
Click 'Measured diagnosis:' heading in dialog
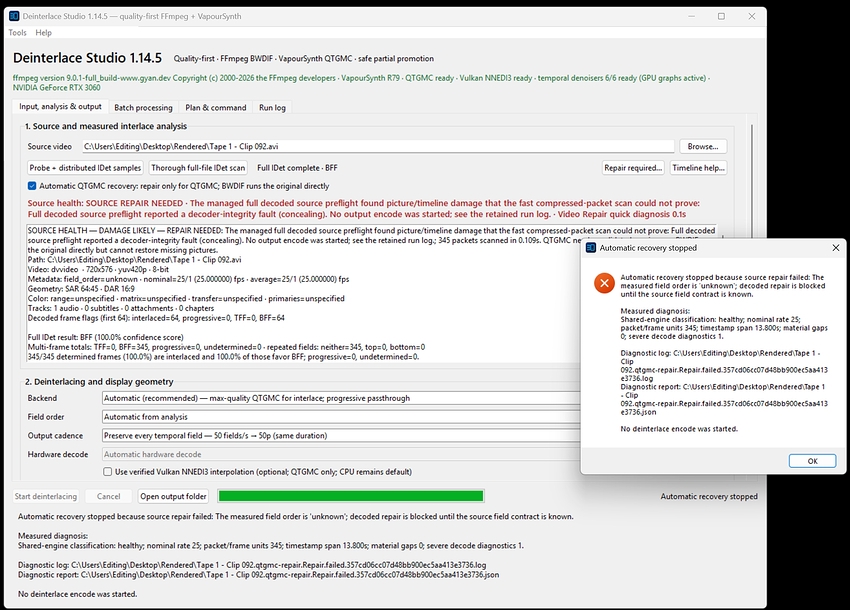point(655,311)
